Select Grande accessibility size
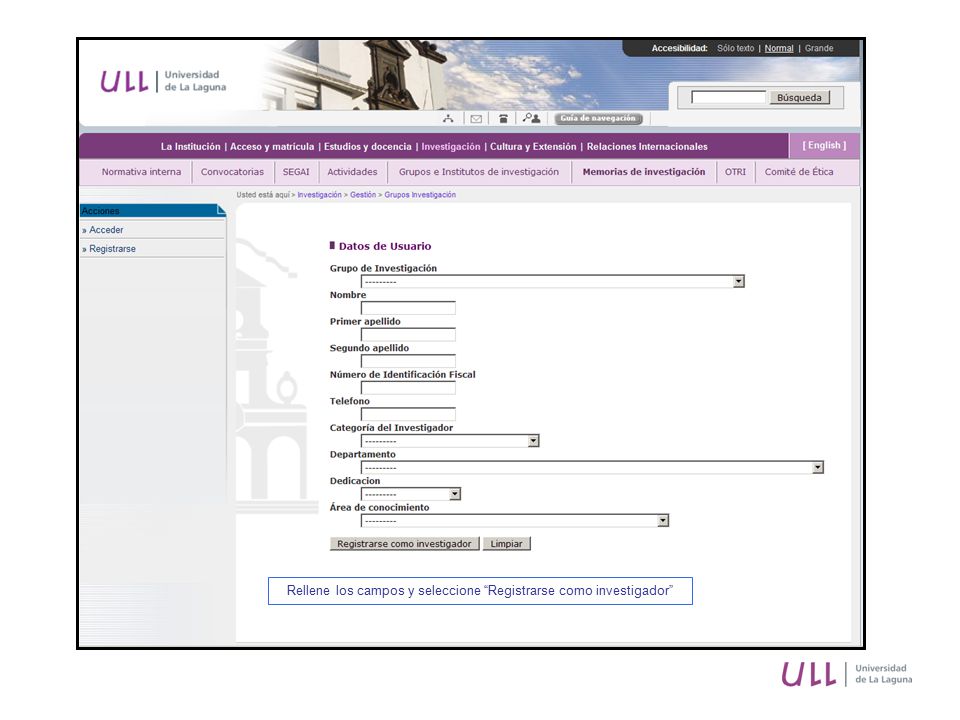The image size is (960, 720). click(819, 48)
